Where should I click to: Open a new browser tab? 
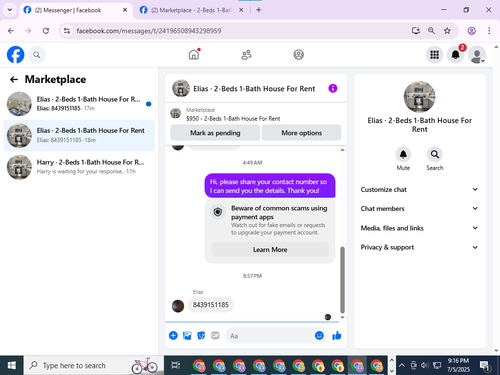(x=259, y=10)
